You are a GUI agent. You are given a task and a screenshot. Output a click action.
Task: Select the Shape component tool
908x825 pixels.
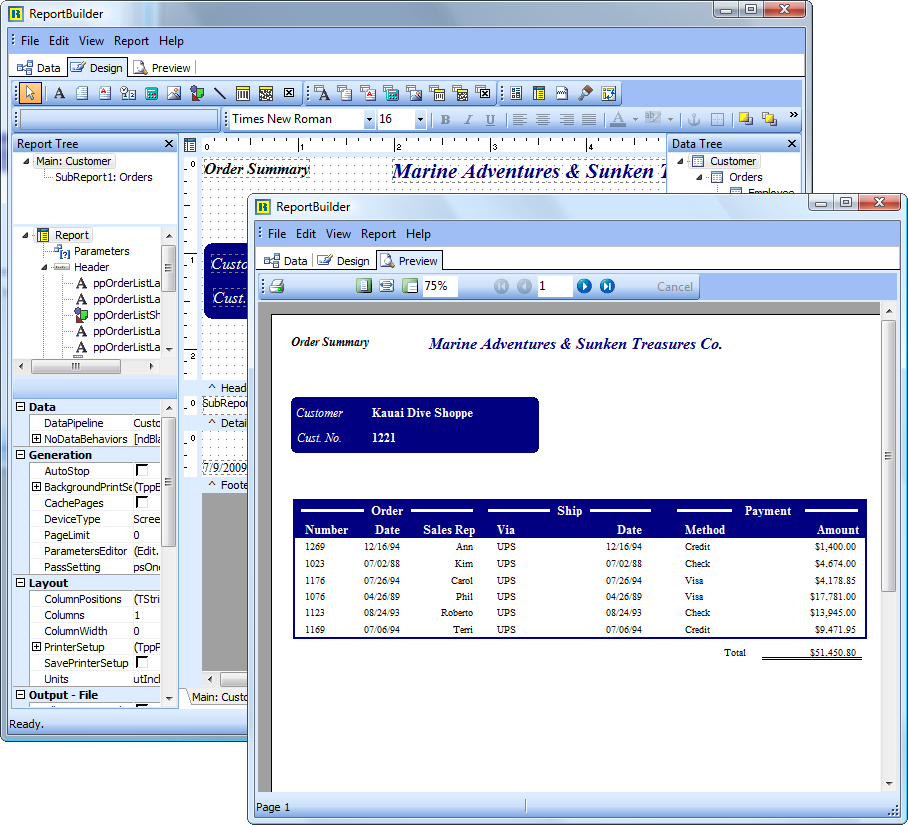pyautogui.click(x=197, y=93)
